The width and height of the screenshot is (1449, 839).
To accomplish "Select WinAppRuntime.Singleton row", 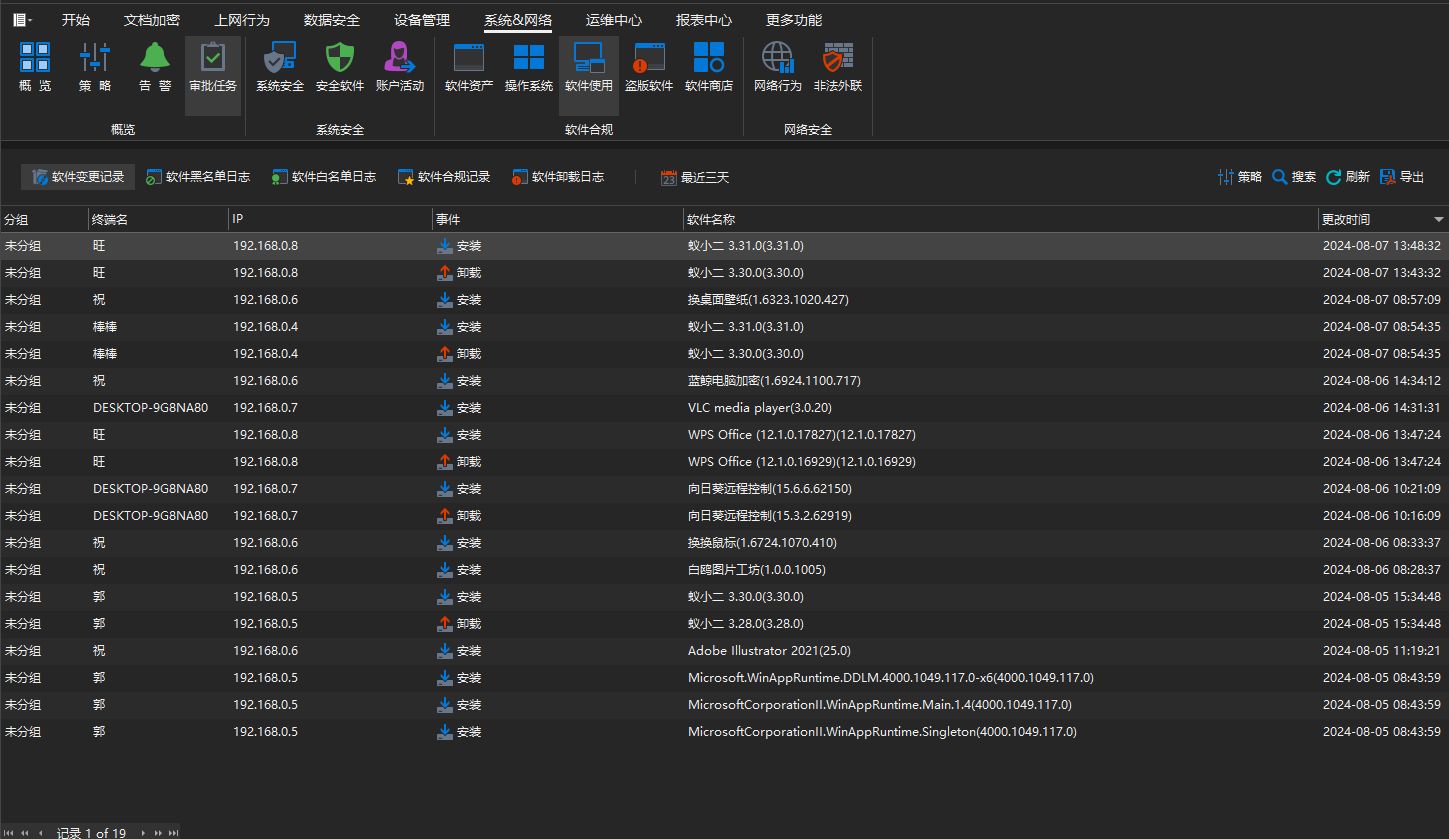I will tap(724, 731).
